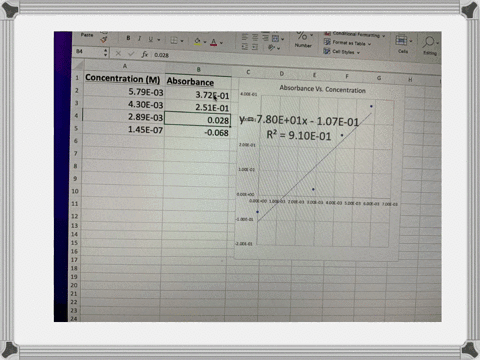Image resolution: width=480 pixels, height=360 pixels.
Task: Click the 'Absorbance' header cell
Action: 198,82
